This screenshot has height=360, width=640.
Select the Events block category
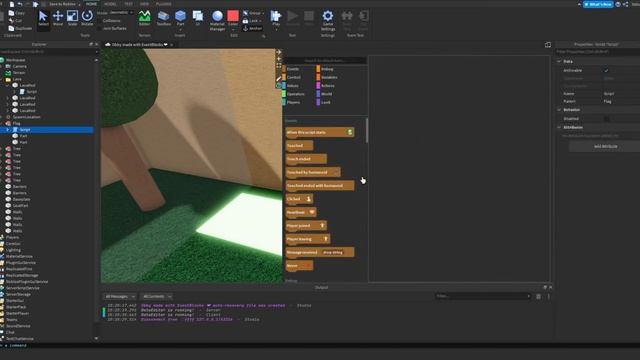293,69
